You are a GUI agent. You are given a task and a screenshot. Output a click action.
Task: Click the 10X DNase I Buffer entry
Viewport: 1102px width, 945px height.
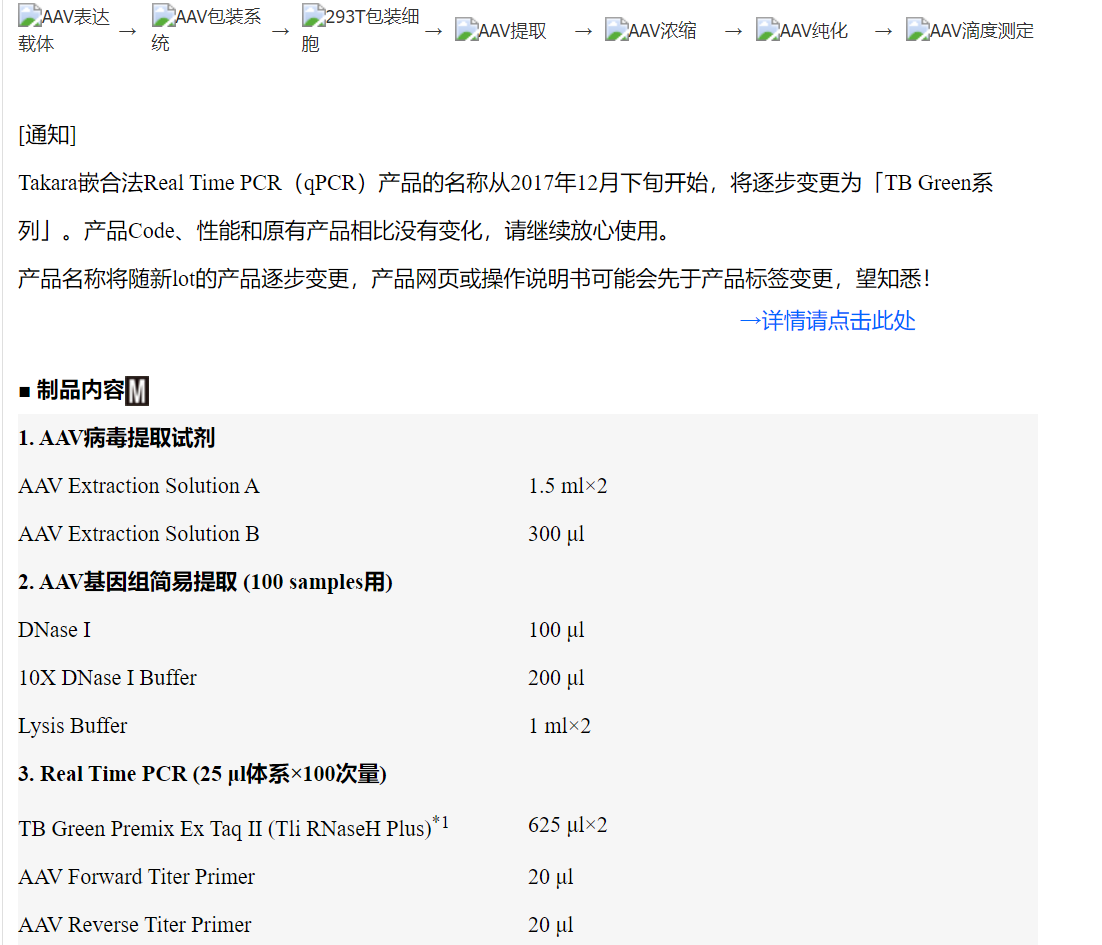click(107, 678)
